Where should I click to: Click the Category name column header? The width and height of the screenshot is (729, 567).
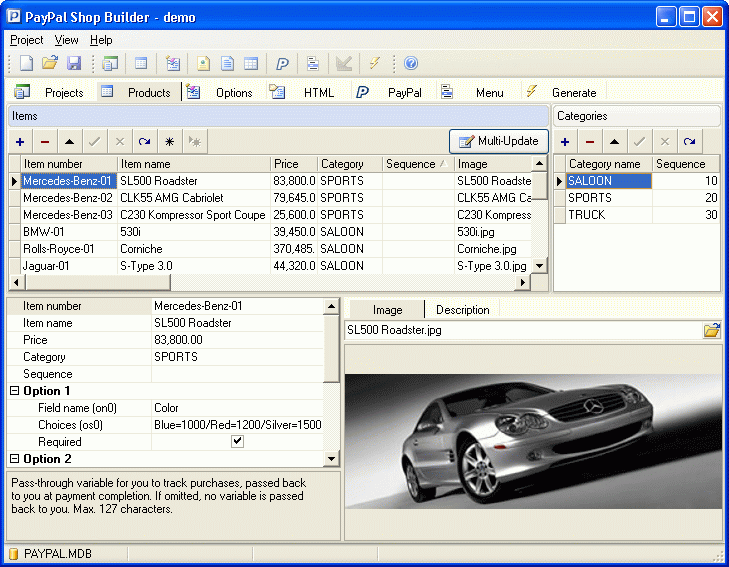(x=609, y=164)
